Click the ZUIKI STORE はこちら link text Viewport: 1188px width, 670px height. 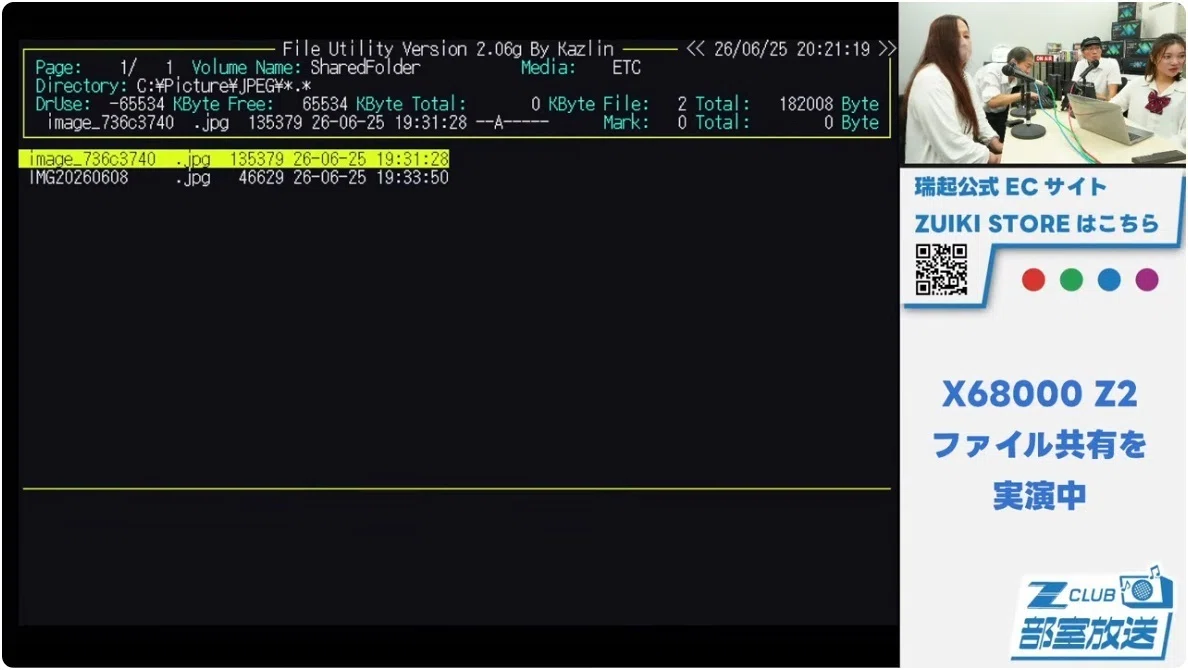(1036, 224)
